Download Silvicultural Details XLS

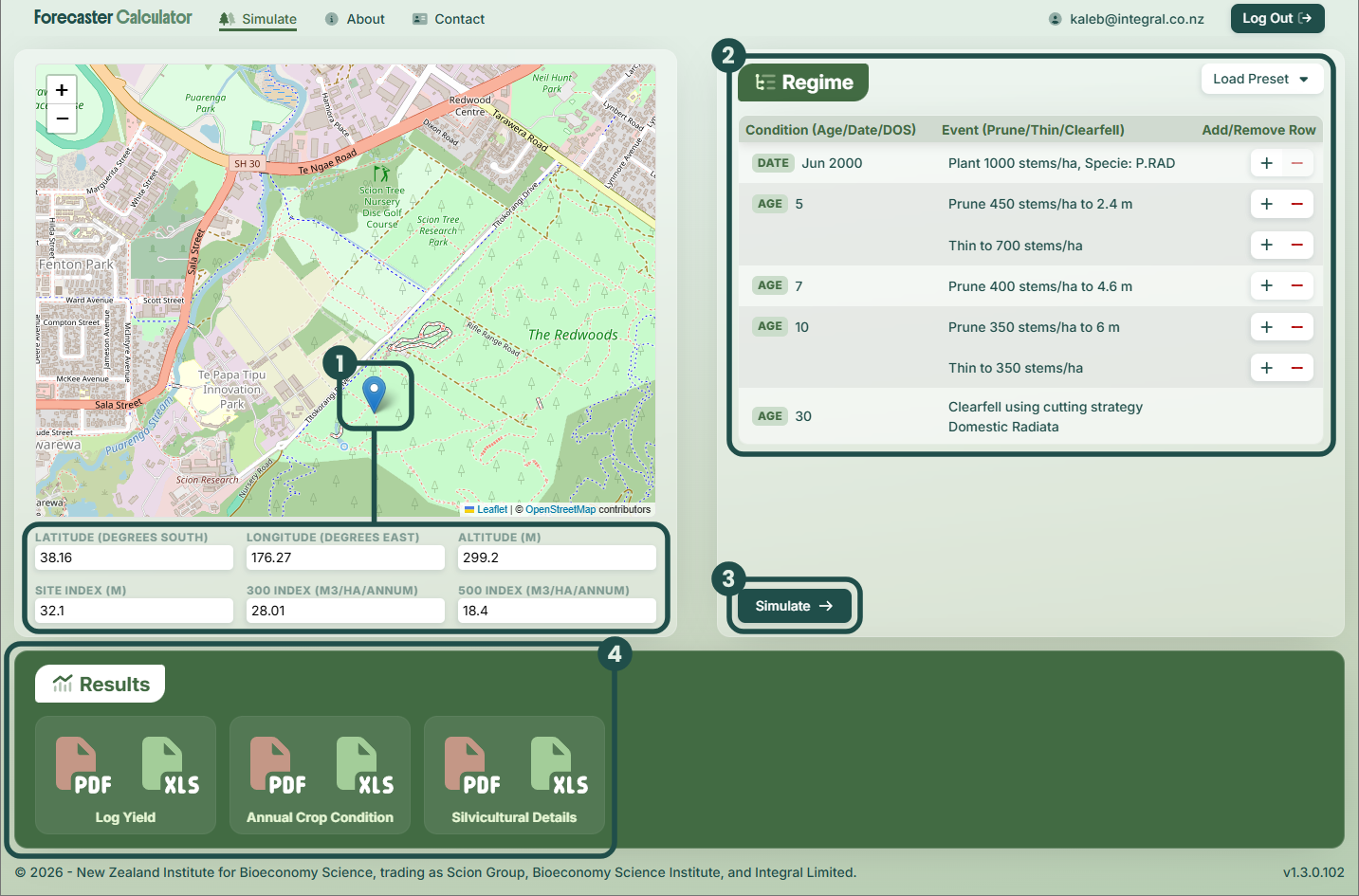pos(560,765)
